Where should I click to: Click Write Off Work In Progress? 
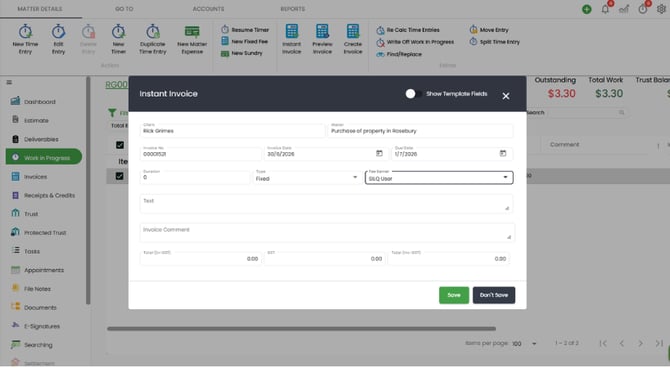(x=415, y=42)
